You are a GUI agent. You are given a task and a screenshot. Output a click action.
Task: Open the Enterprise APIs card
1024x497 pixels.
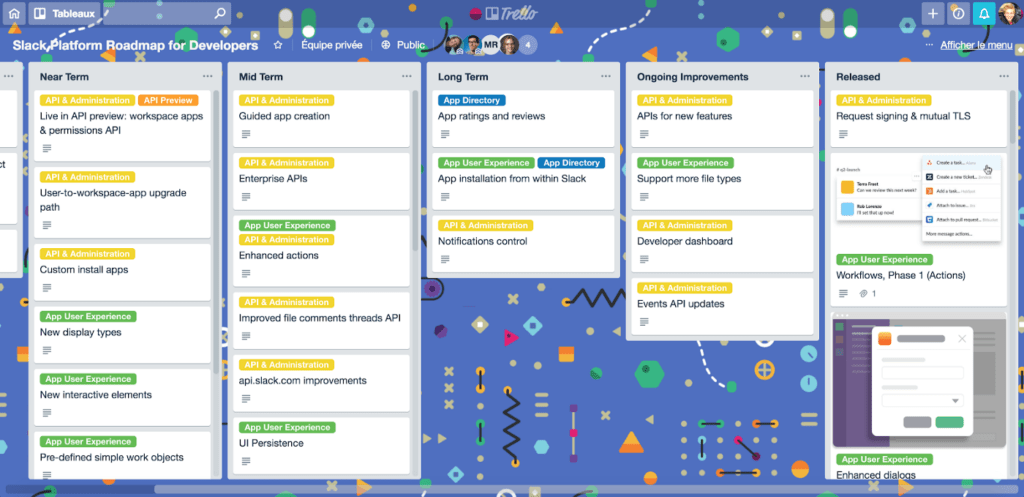[321, 181]
